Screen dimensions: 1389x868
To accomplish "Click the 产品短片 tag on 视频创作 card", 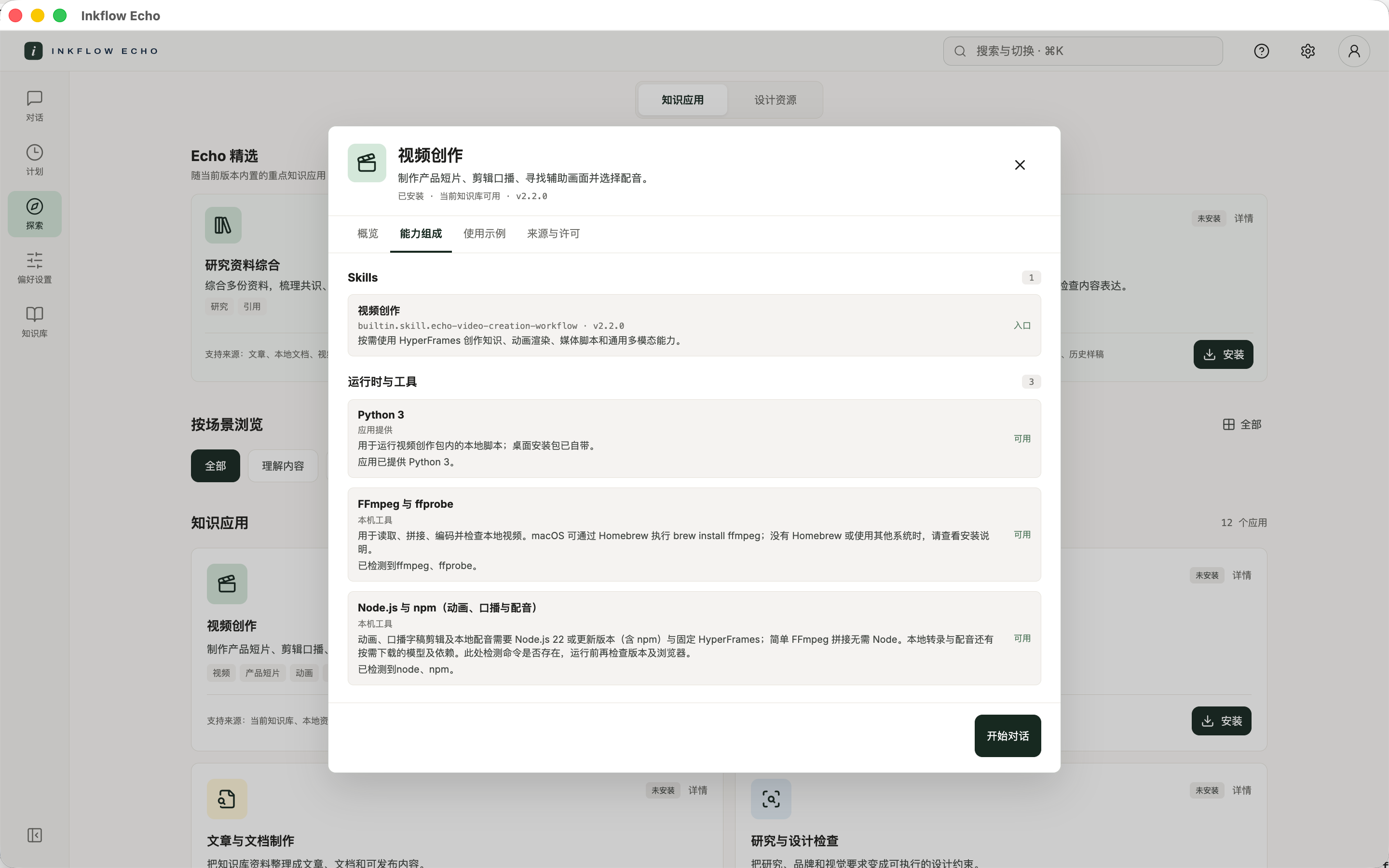I will click(x=262, y=672).
